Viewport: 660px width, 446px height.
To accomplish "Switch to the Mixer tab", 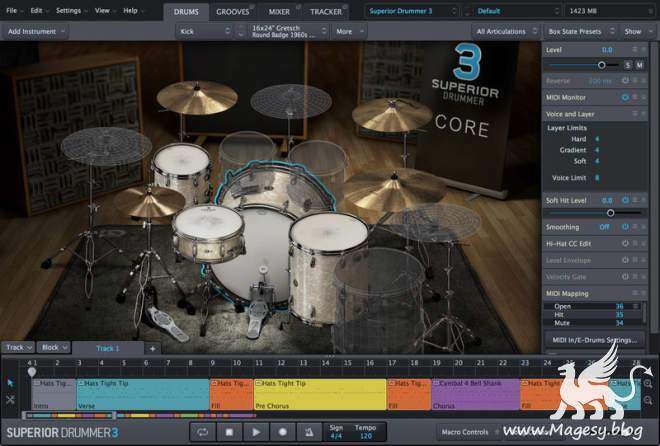I will pos(279,12).
